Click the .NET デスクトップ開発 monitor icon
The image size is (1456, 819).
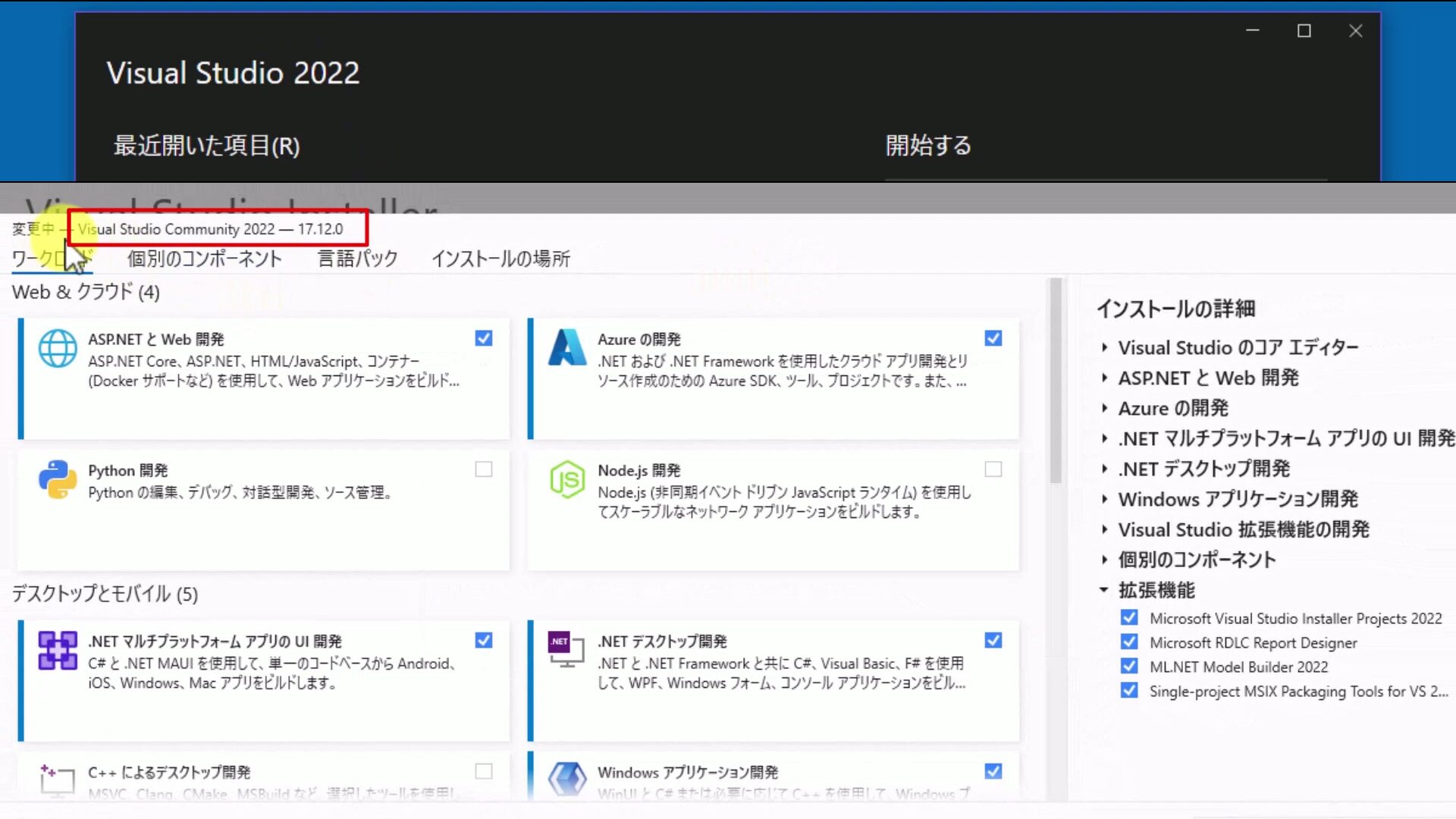pos(566,649)
